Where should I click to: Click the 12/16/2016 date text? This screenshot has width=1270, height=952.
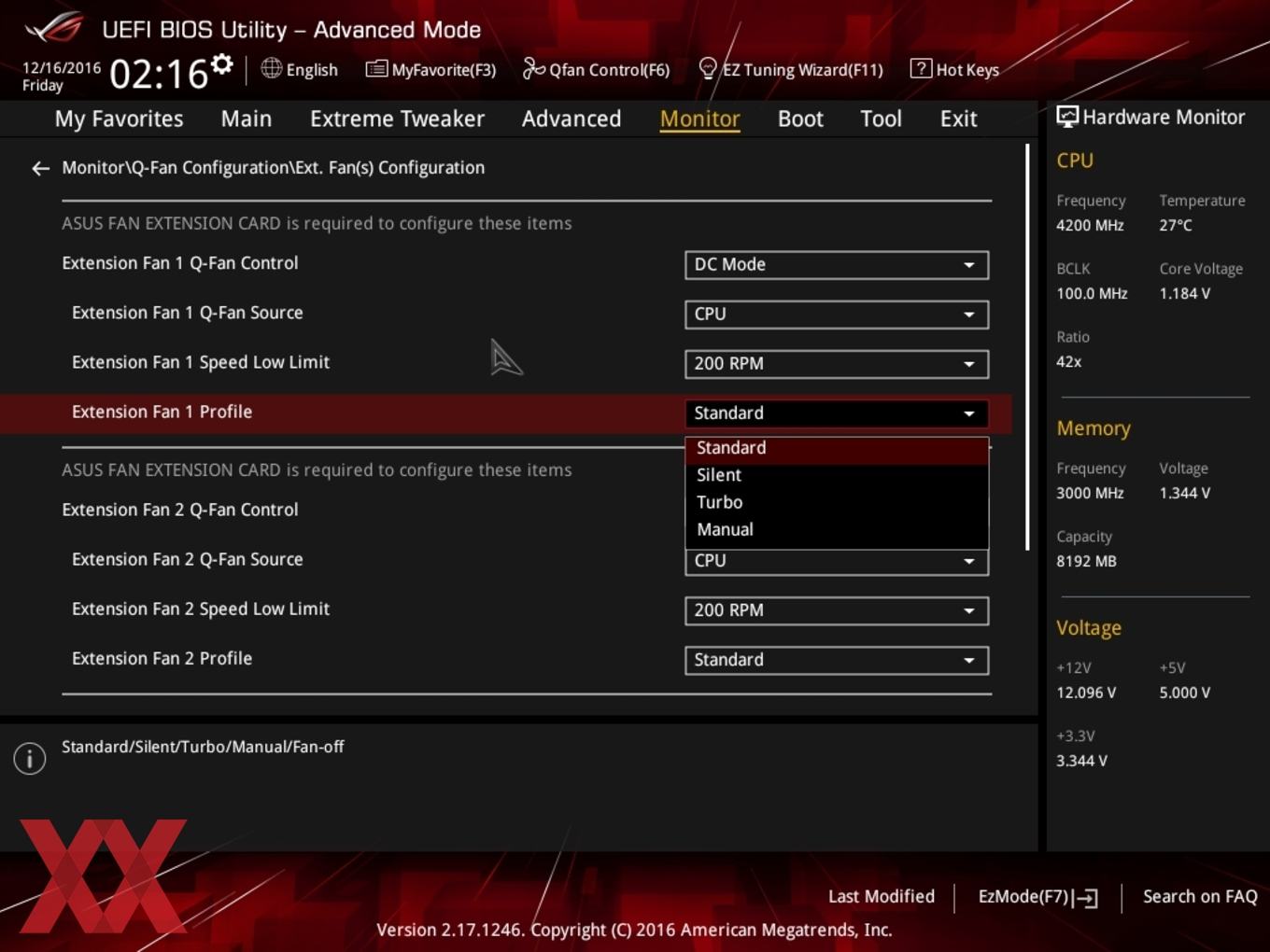point(62,68)
